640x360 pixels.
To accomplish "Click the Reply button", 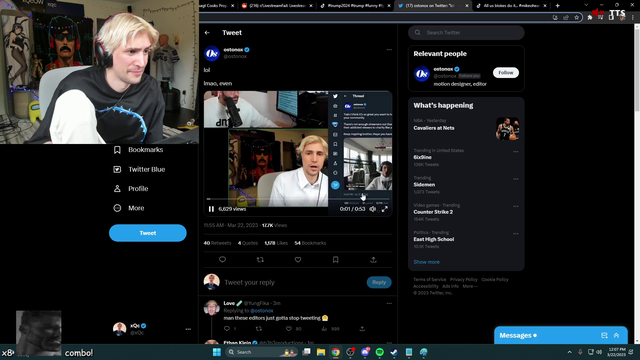I will click(379, 282).
